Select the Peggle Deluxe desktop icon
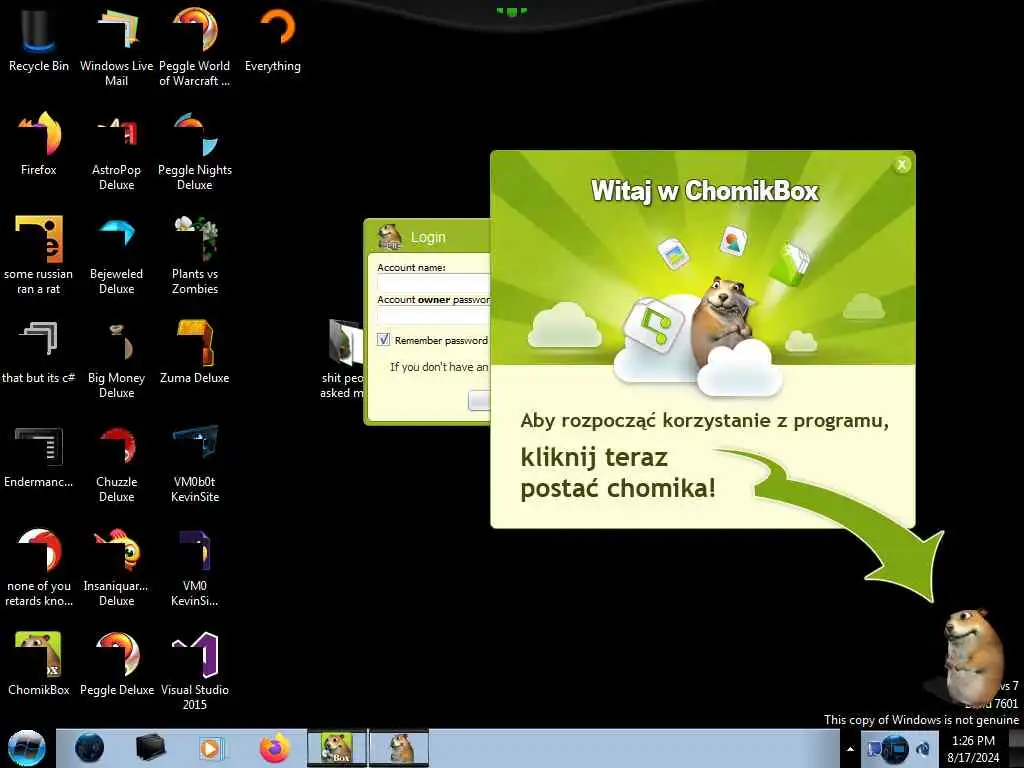This screenshot has height=768, width=1024. [x=116, y=664]
